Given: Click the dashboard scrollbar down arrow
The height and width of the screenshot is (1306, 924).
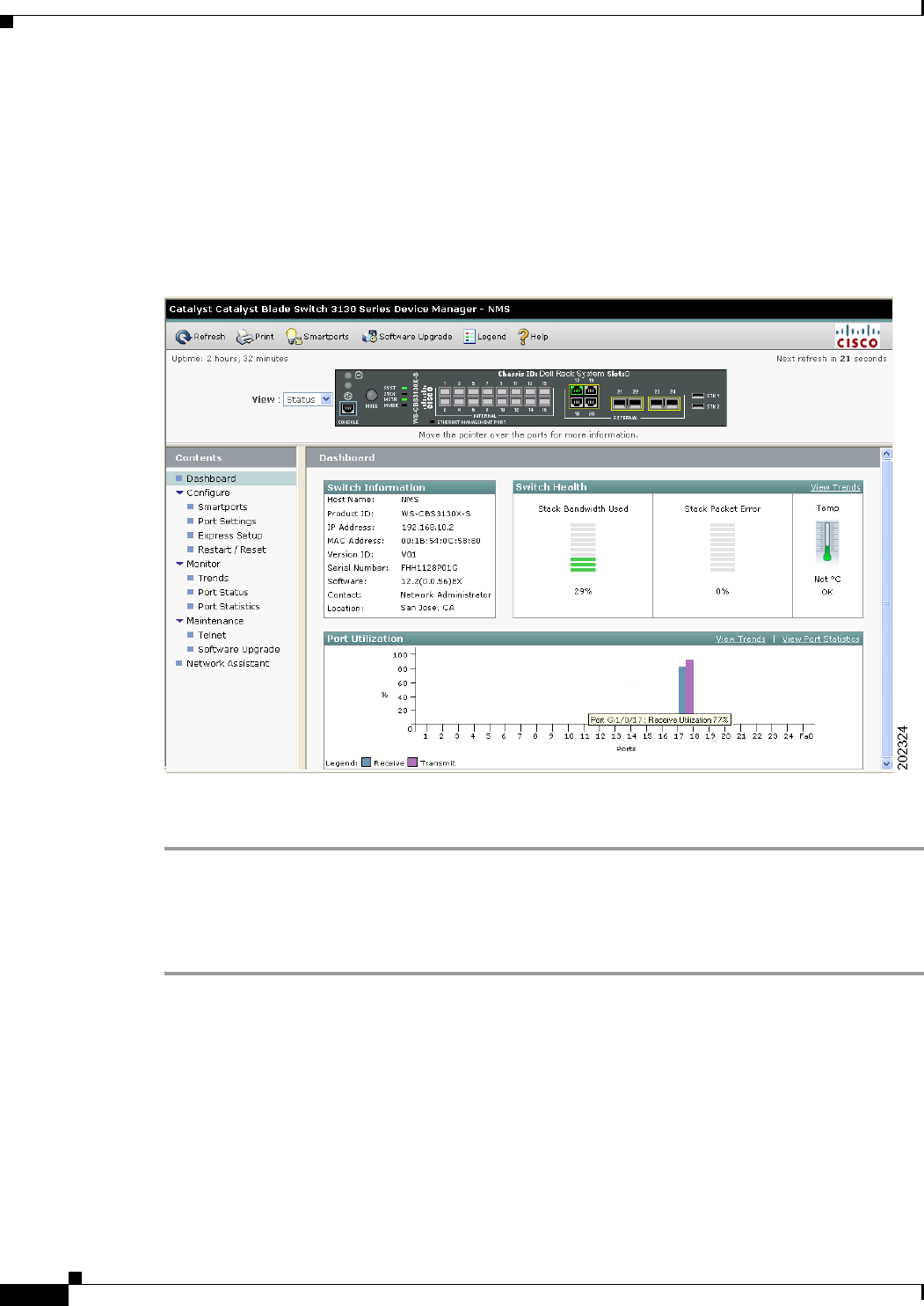Looking at the screenshot, I should (886, 764).
